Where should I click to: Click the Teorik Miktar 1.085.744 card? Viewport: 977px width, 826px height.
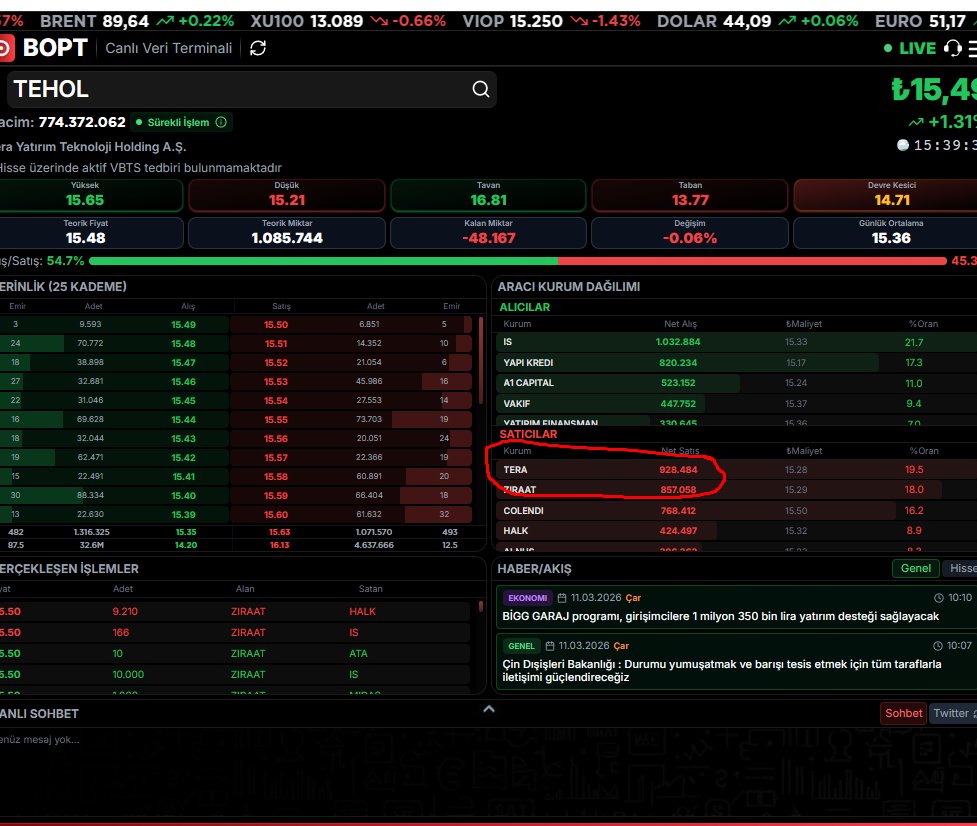[x=287, y=233]
